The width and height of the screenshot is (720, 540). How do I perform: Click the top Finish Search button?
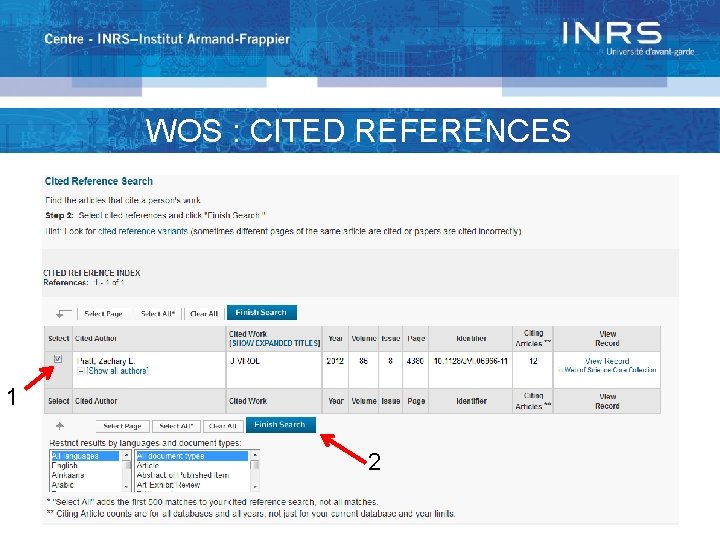pyautogui.click(x=262, y=312)
